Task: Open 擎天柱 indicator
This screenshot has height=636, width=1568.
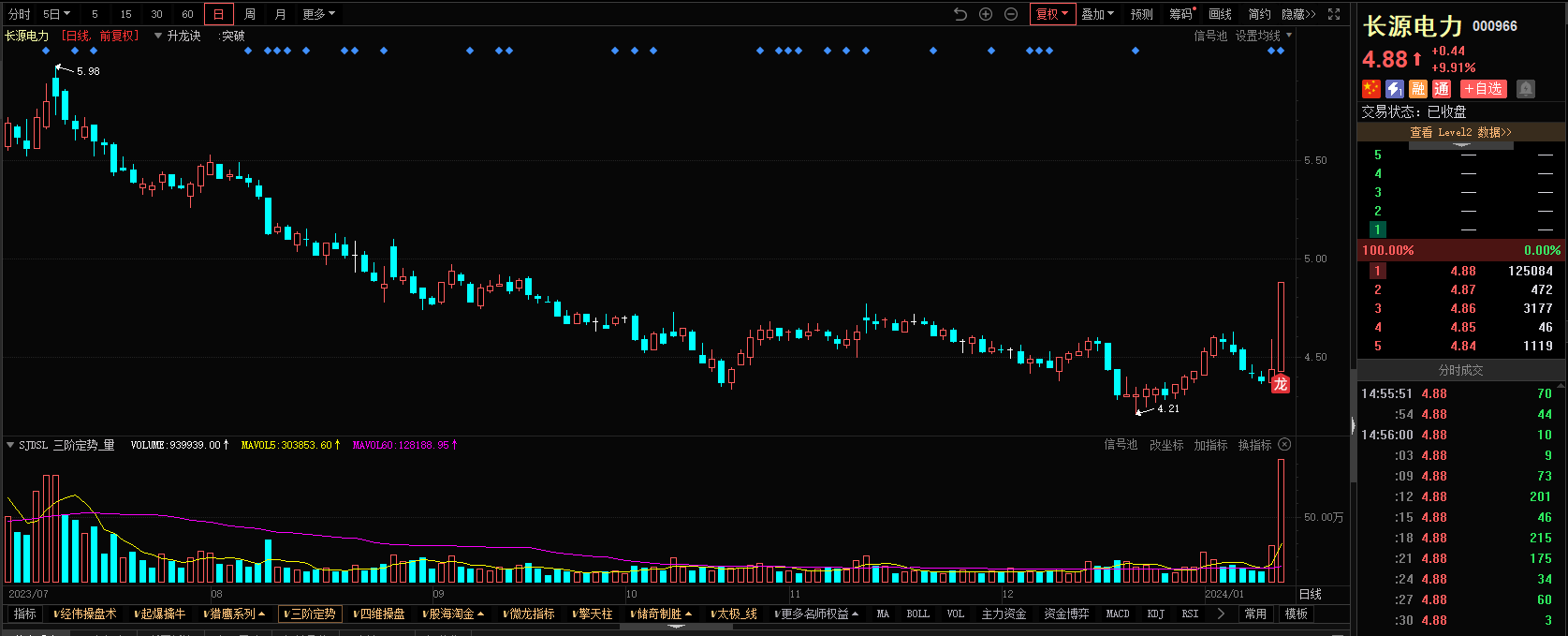Action: click(593, 614)
